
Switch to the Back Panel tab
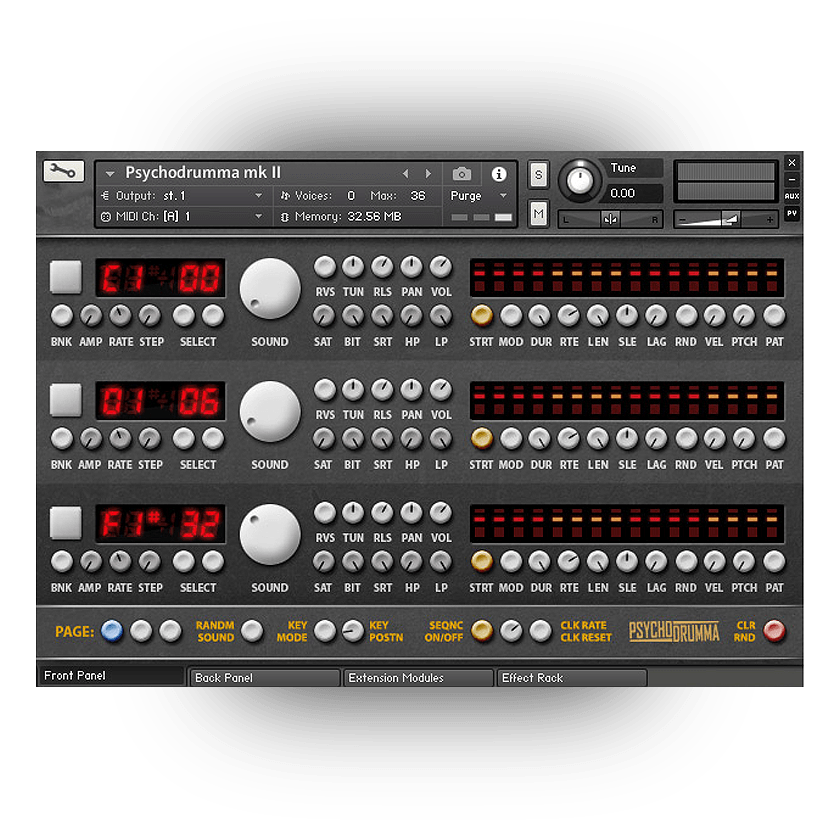[265, 678]
